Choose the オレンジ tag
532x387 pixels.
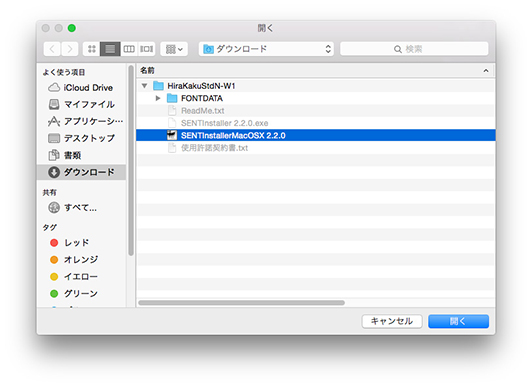(x=81, y=259)
